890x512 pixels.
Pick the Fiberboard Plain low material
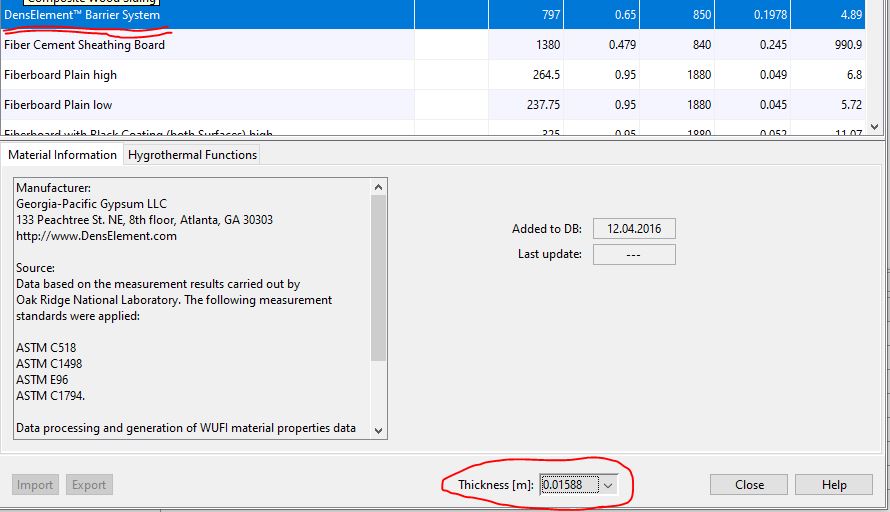point(58,105)
